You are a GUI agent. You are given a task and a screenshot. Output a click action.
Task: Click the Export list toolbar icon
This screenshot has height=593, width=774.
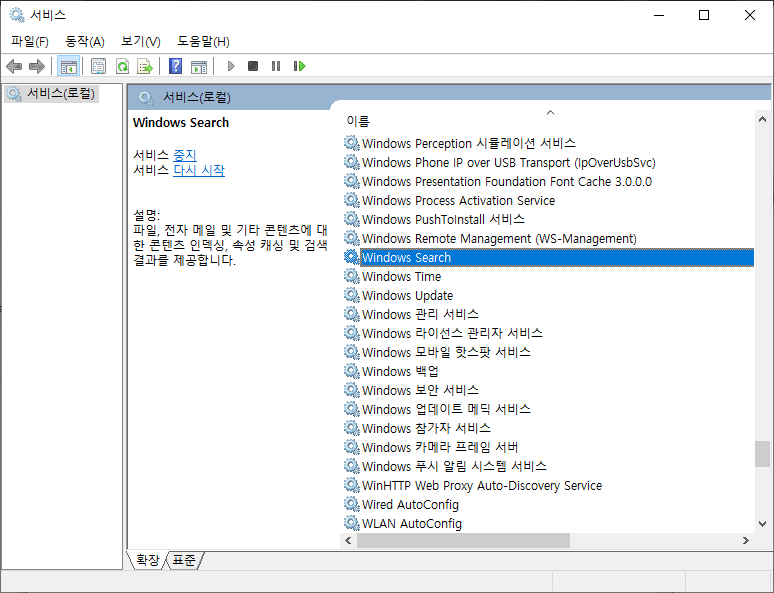[145, 66]
